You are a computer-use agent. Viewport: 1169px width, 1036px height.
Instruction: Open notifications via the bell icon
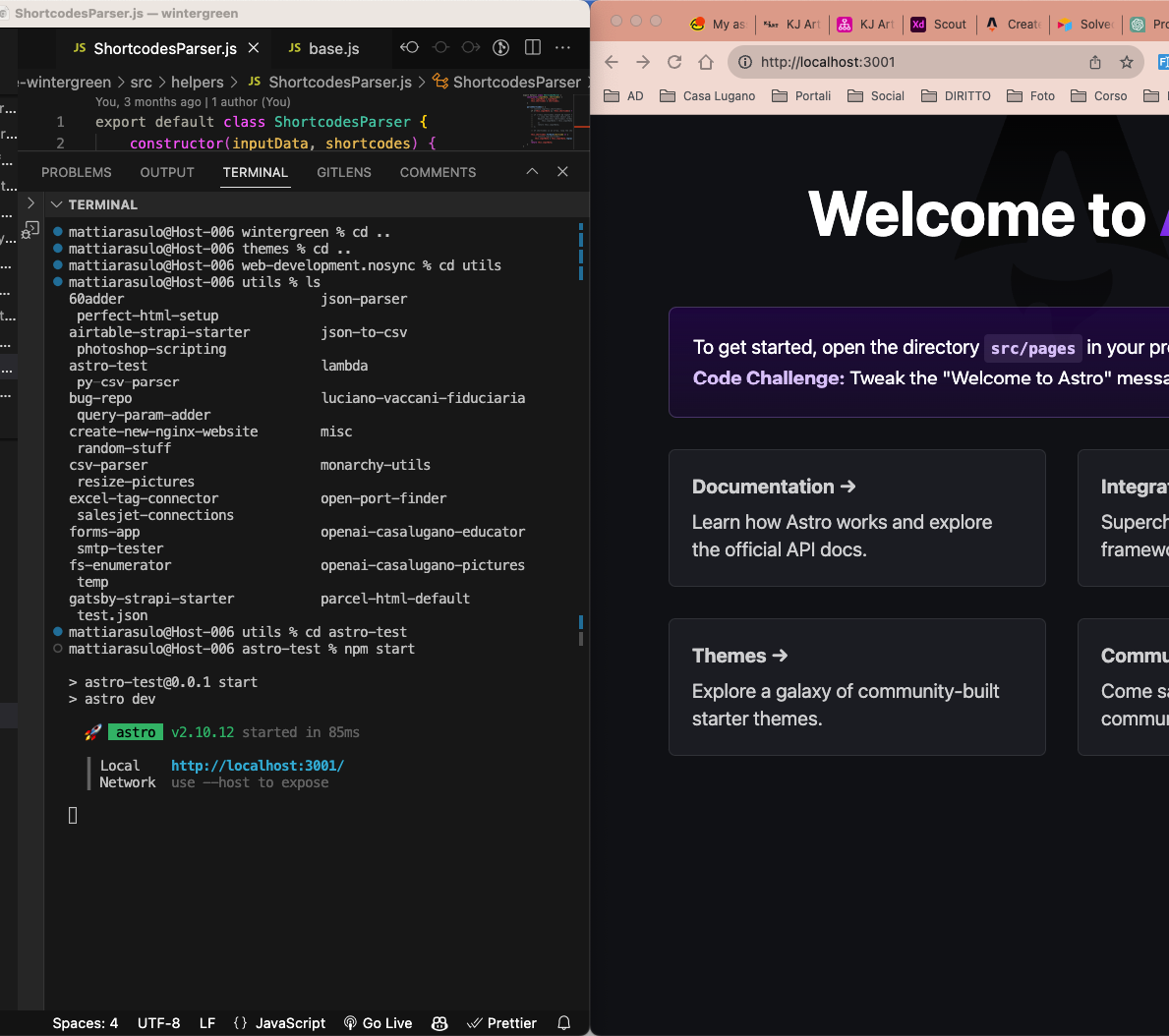(563, 1023)
